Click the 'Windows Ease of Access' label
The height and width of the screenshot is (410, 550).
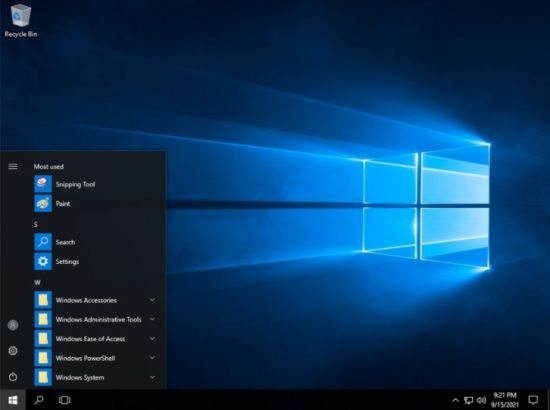pos(90,339)
